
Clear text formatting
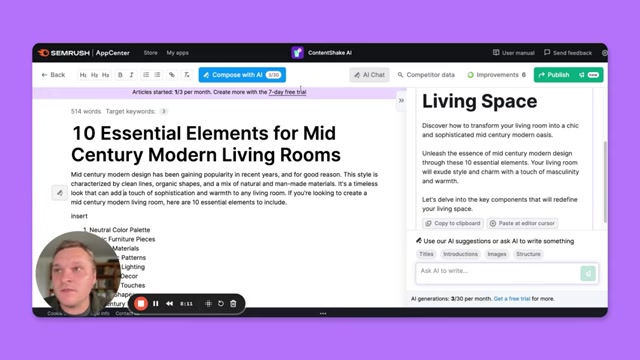coord(187,75)
